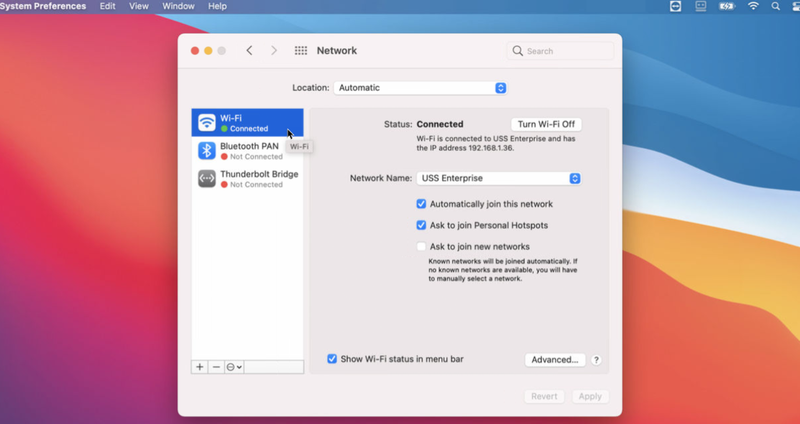Open TeamViewer icon in menu bar
The image size is (800, 424).
pyautogui.click(x=676, y=6)
